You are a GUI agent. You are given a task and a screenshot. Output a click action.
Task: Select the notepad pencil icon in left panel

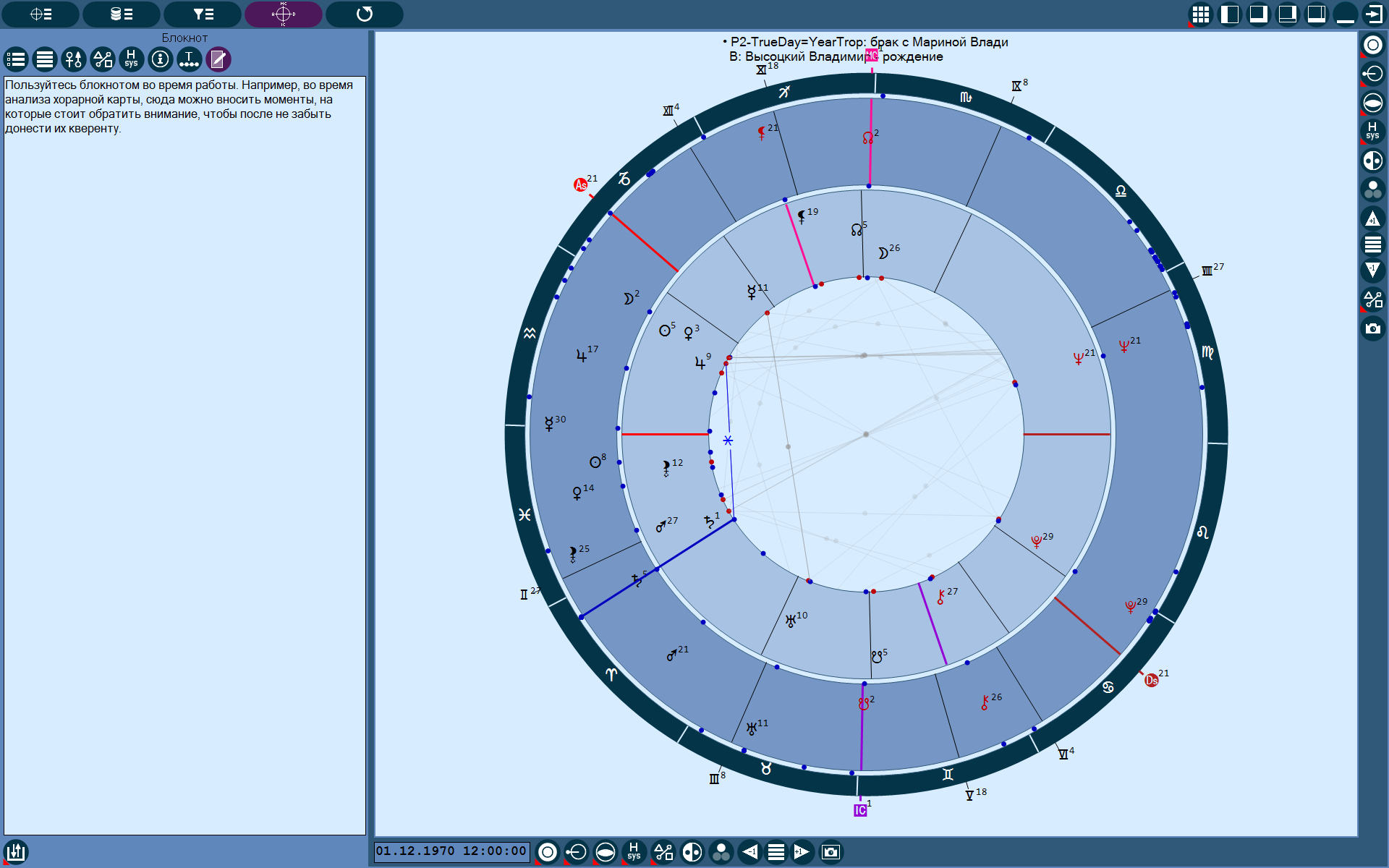[x=218, y=59]
